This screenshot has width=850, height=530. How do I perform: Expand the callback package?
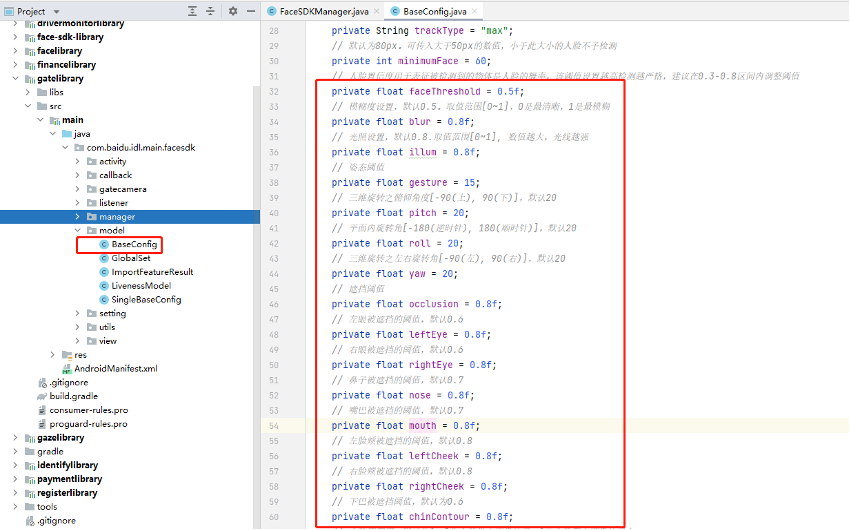(x=78, y=175)
